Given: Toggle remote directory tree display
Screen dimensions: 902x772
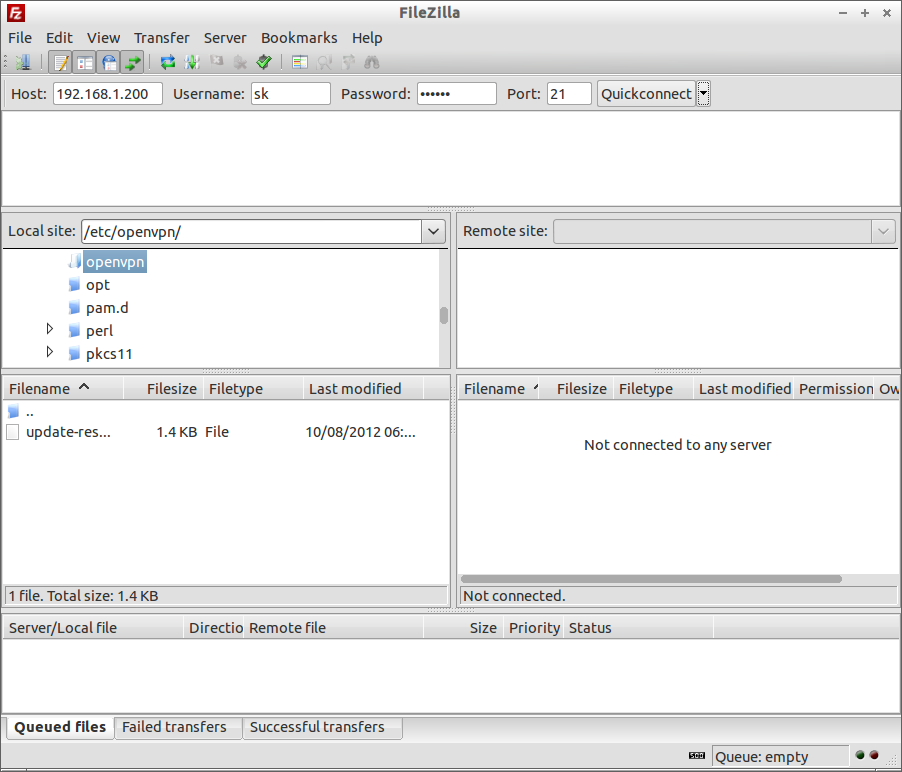Looking at the screenshot, I should pyautogui.click(x=109, y=62).
